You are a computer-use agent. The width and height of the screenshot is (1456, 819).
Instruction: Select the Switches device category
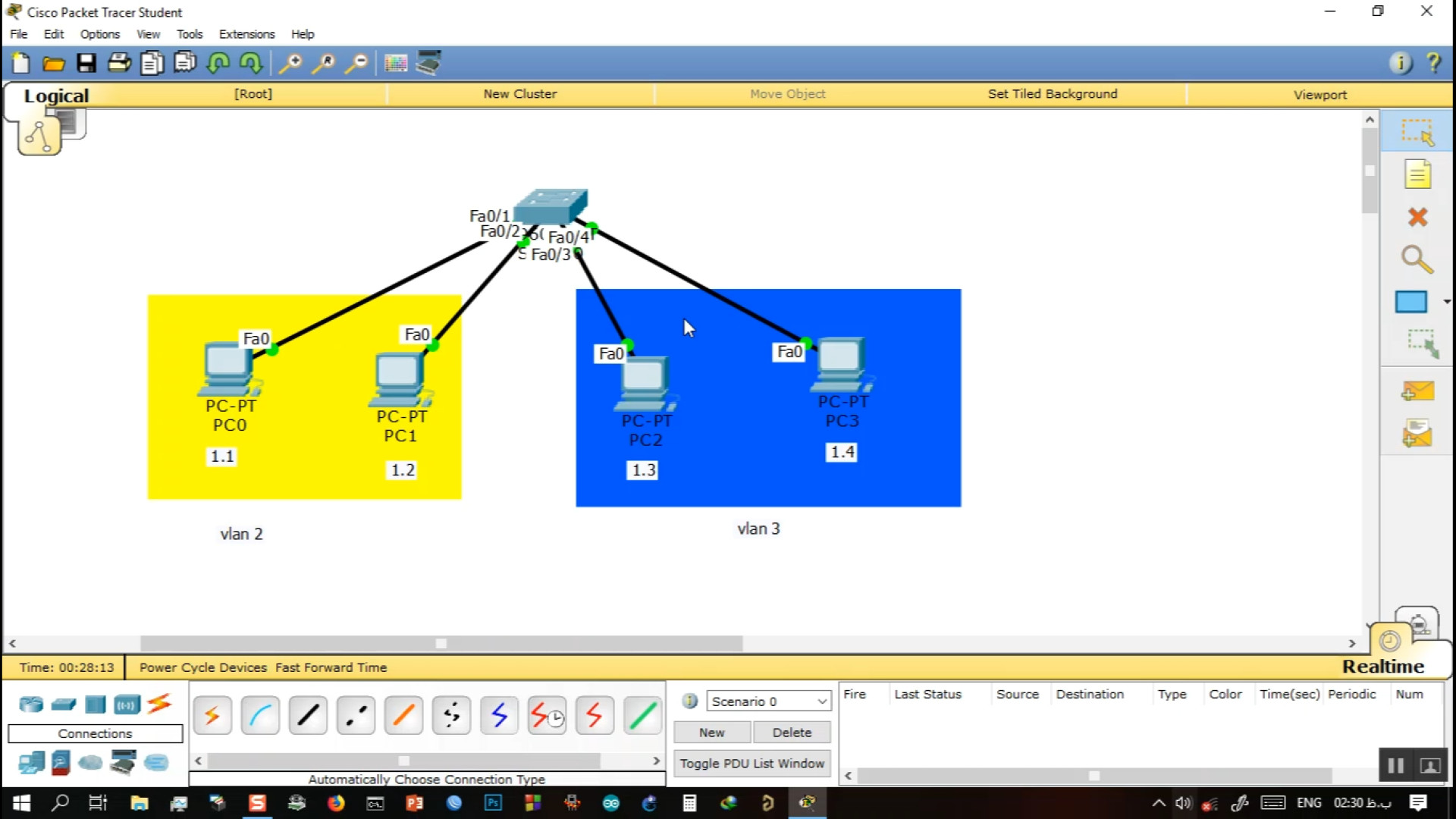[64, 704]
